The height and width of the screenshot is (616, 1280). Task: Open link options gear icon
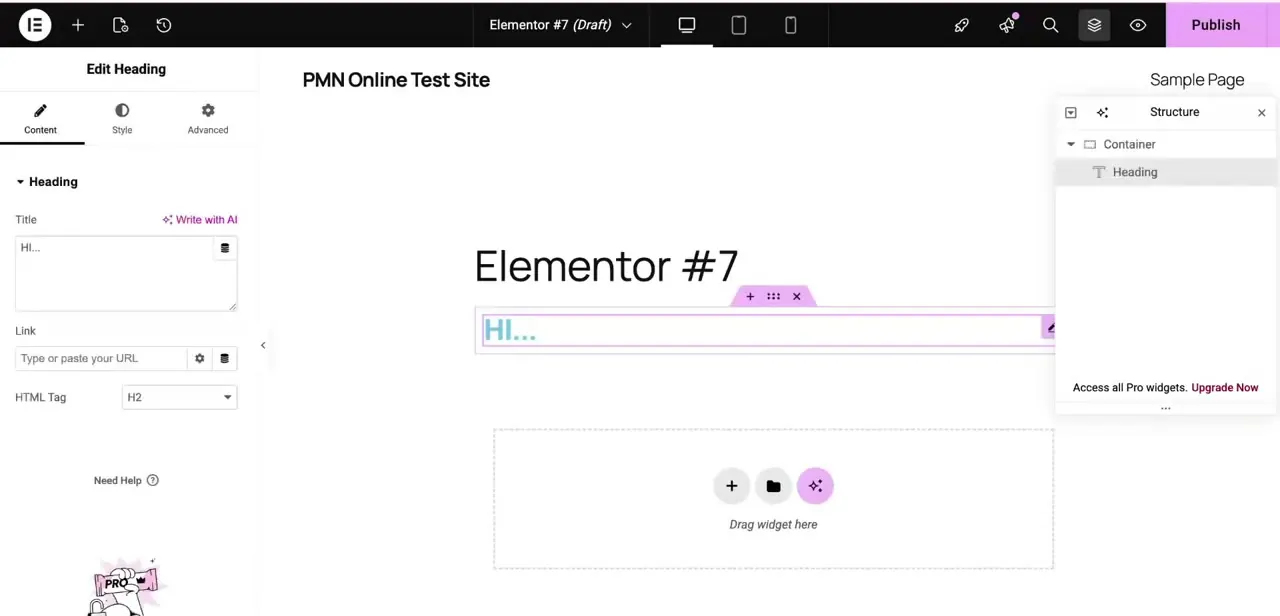(x=200, y=358)
